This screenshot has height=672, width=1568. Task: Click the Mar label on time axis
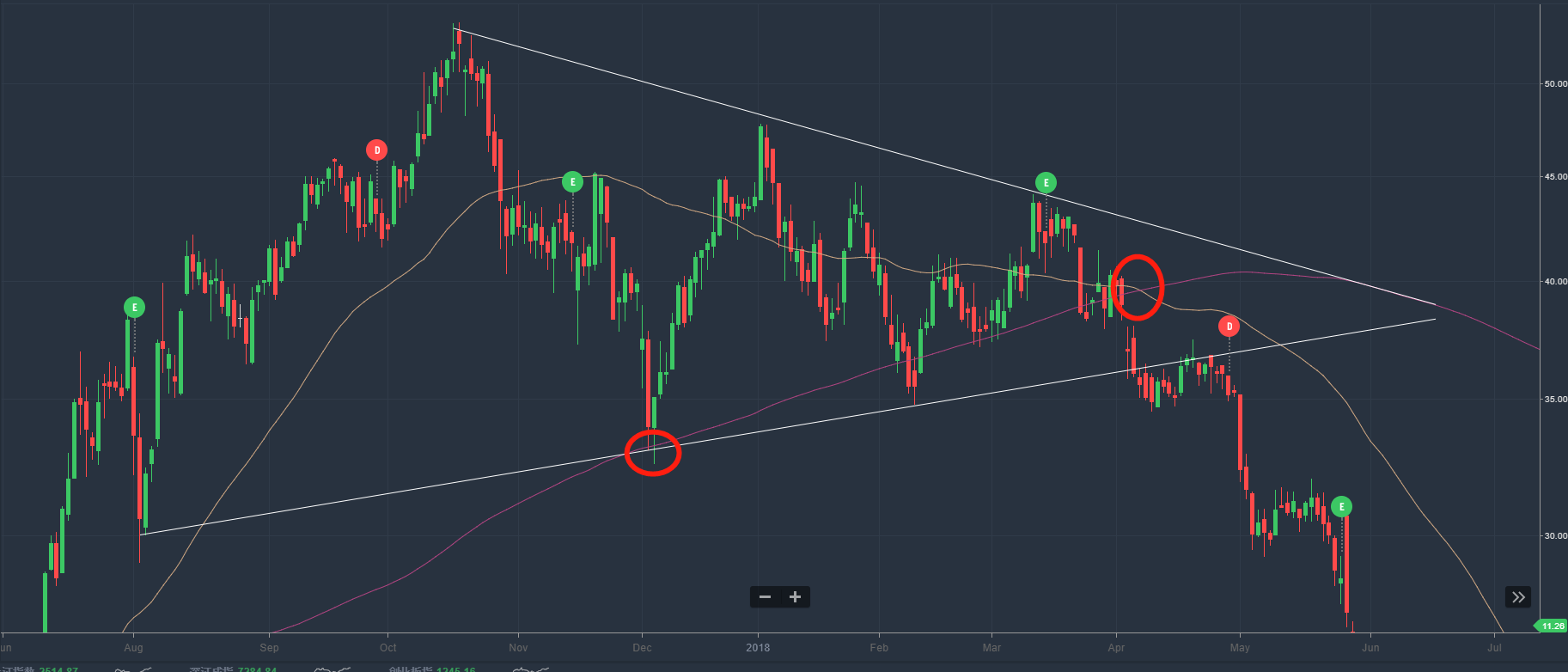point(991,648)
